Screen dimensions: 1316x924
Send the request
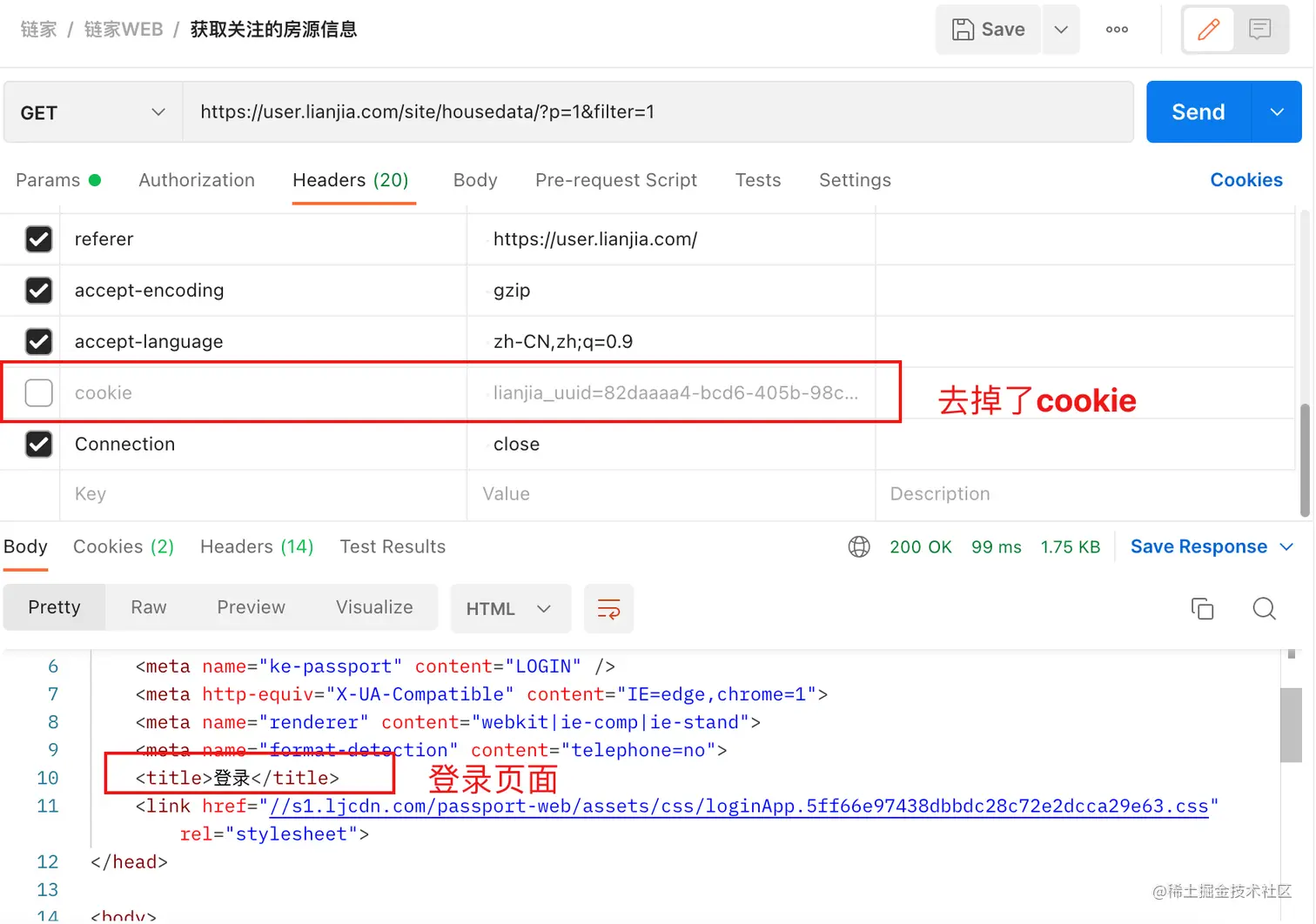(x=1198, y=112)
